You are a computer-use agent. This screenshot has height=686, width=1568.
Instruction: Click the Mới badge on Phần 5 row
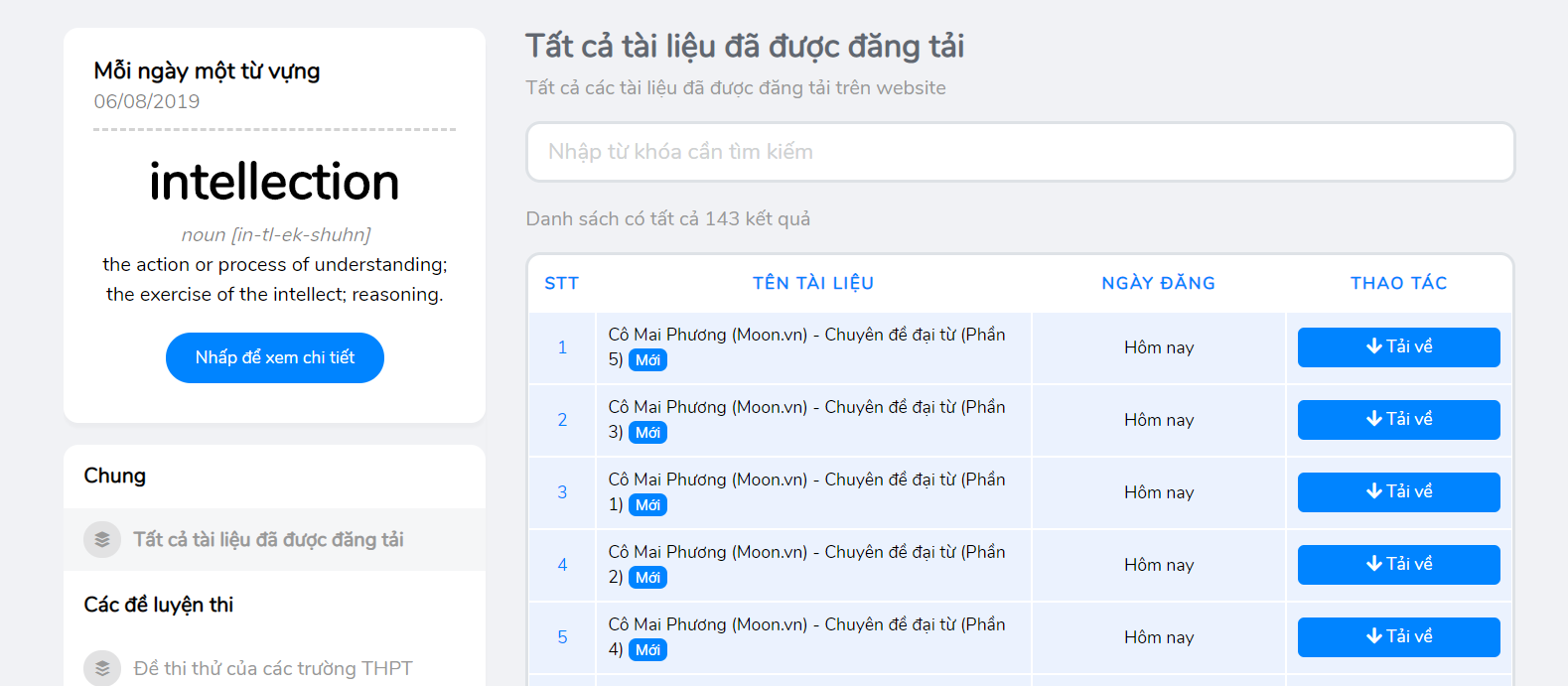(x=647, y=360)
